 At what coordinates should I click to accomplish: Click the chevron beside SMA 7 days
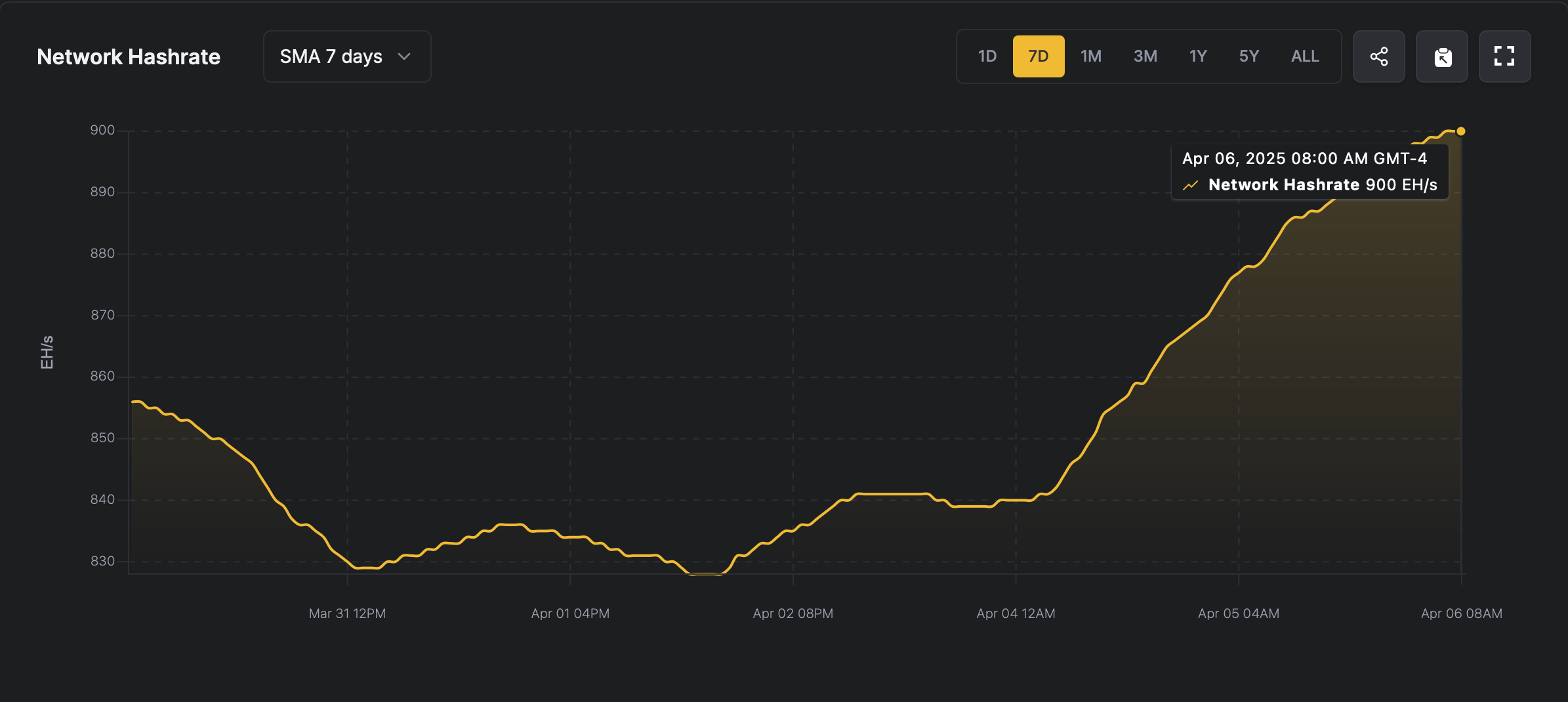(x=405, y=56)
